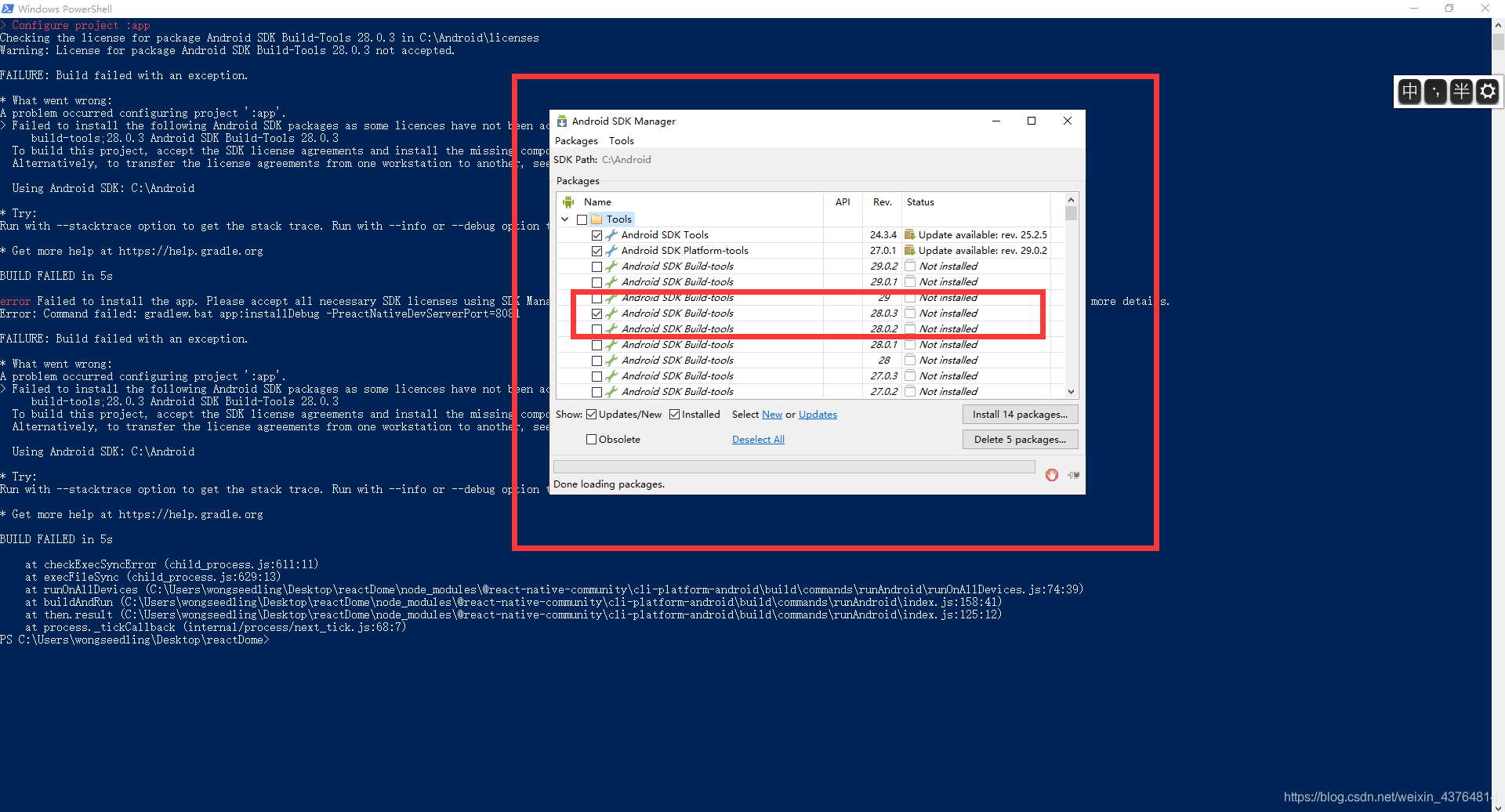Select the Android SDK Platform-tools row
This screenshot has width=1505, height=812.
point(684,251)
